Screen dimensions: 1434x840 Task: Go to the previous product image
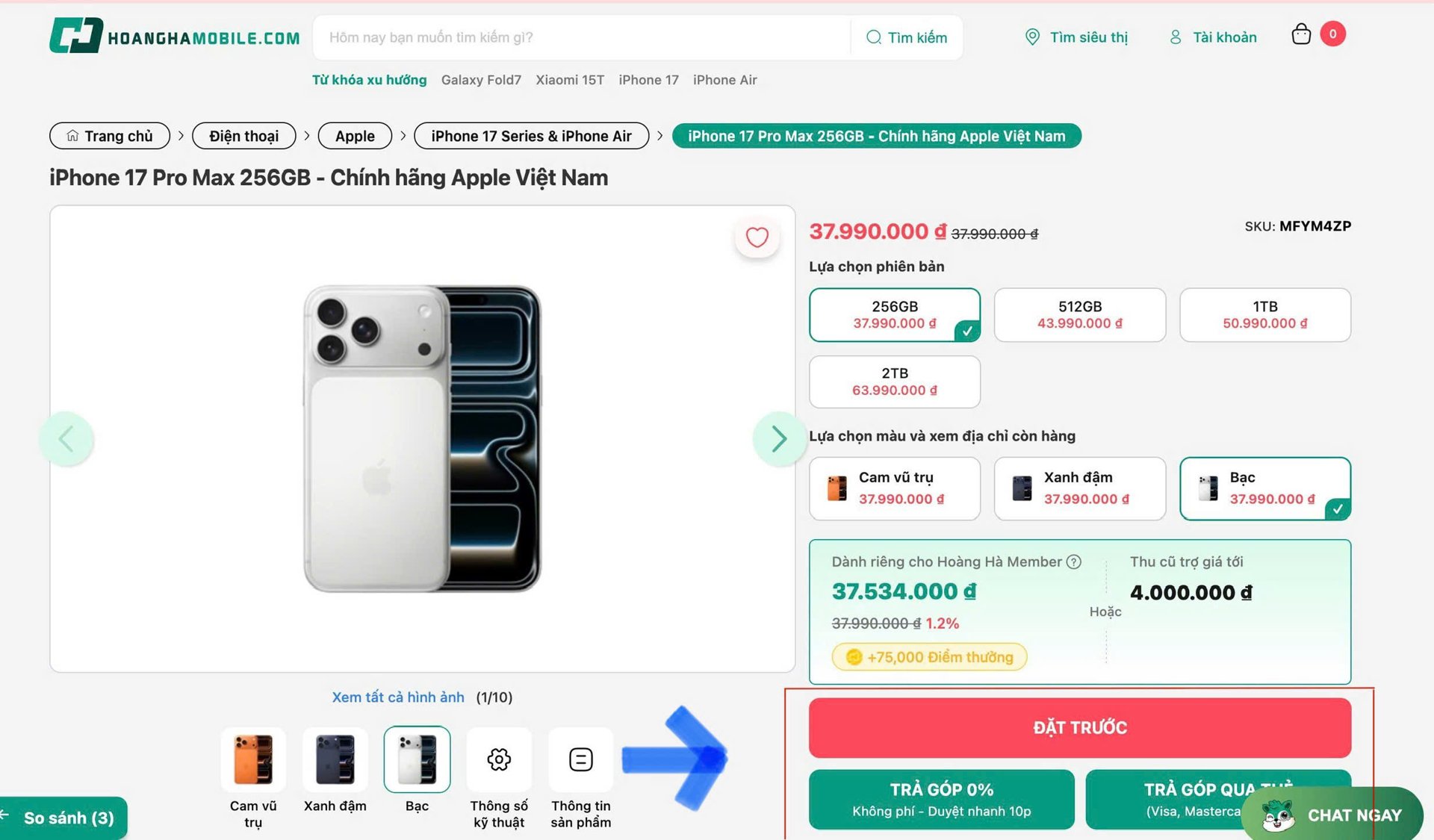(66, 439)
